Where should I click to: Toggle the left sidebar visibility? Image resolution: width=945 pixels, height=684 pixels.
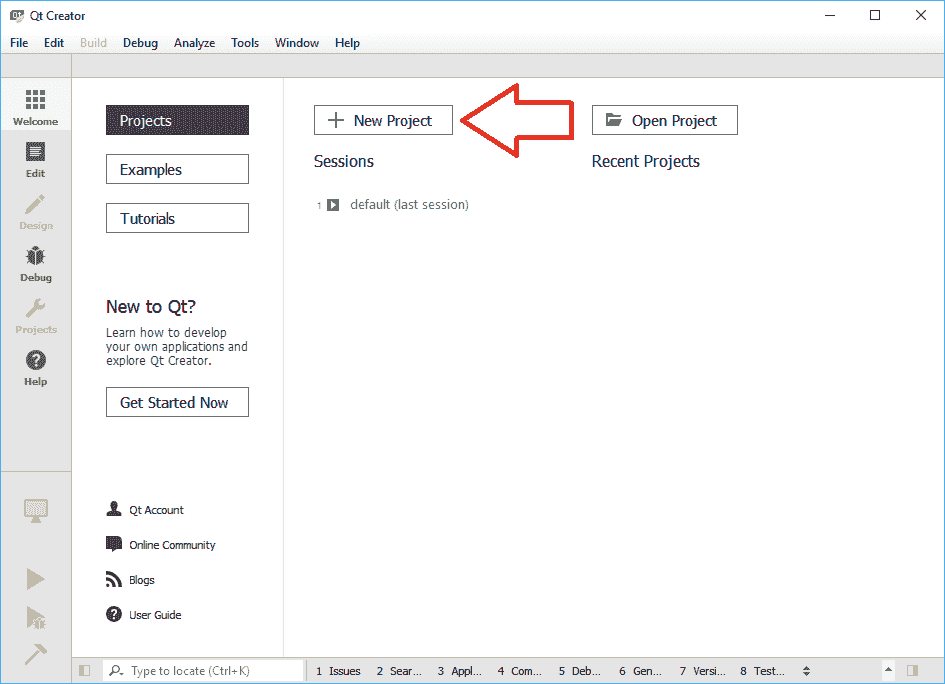tap(85, 671)
